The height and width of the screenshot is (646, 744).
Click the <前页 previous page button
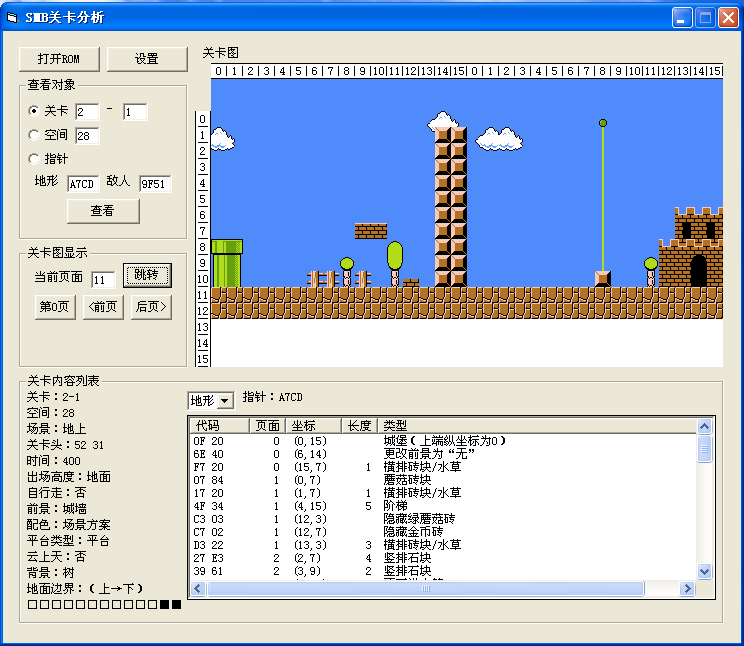pos(103,307)
